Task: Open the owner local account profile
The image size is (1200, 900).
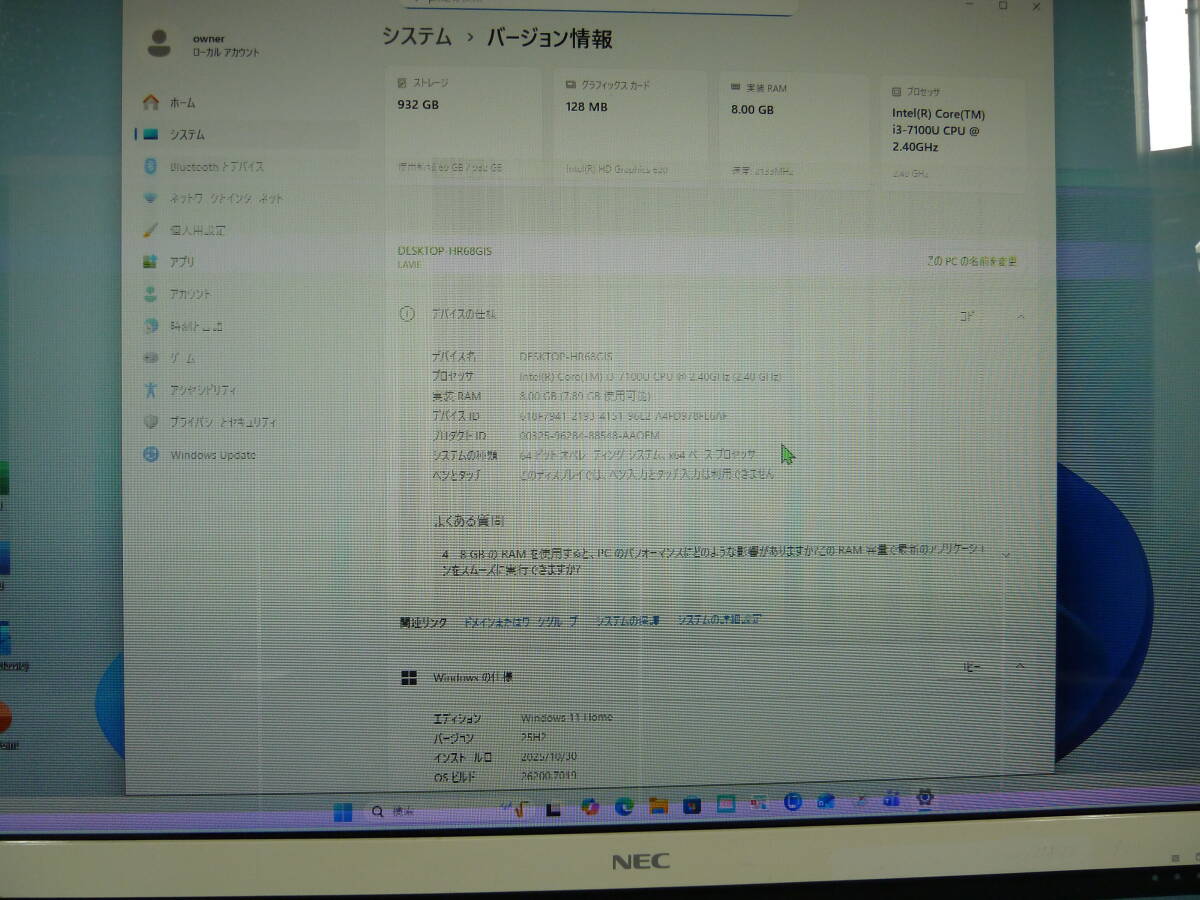Action: click(x=204, y=44)
